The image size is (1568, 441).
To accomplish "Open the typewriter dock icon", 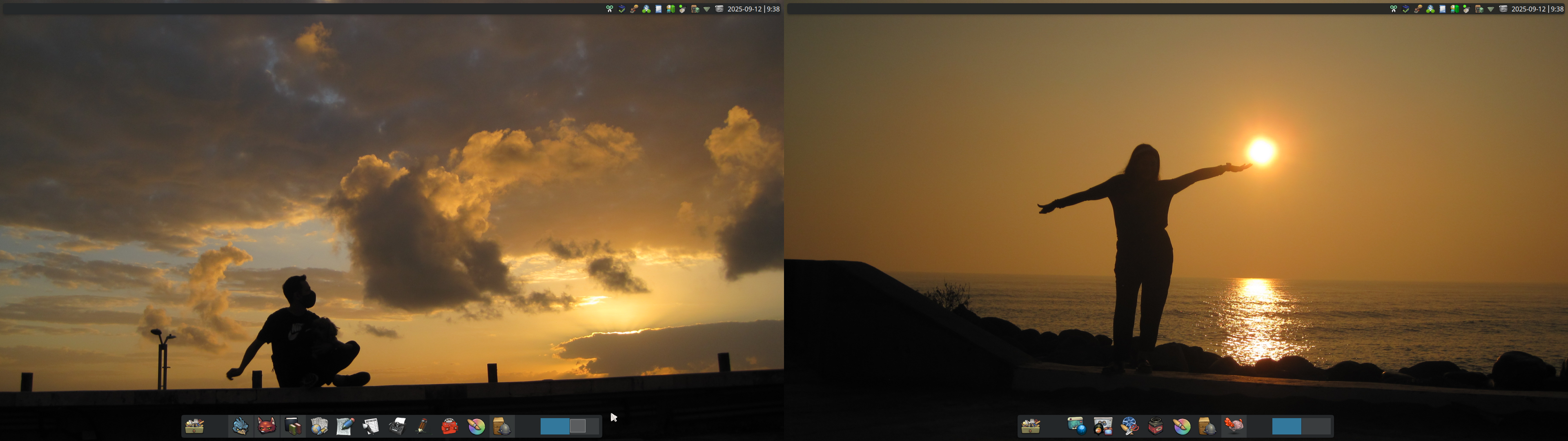I will pyautogui.click(x=397, y=426).
